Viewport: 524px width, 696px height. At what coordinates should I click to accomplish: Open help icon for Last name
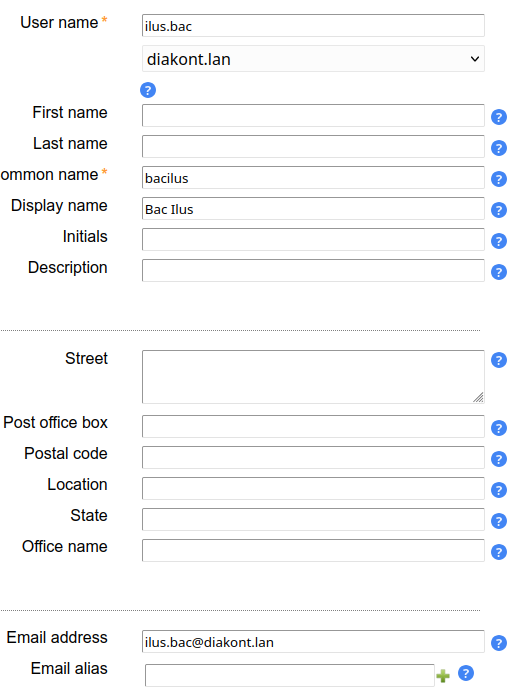point(499,148)
